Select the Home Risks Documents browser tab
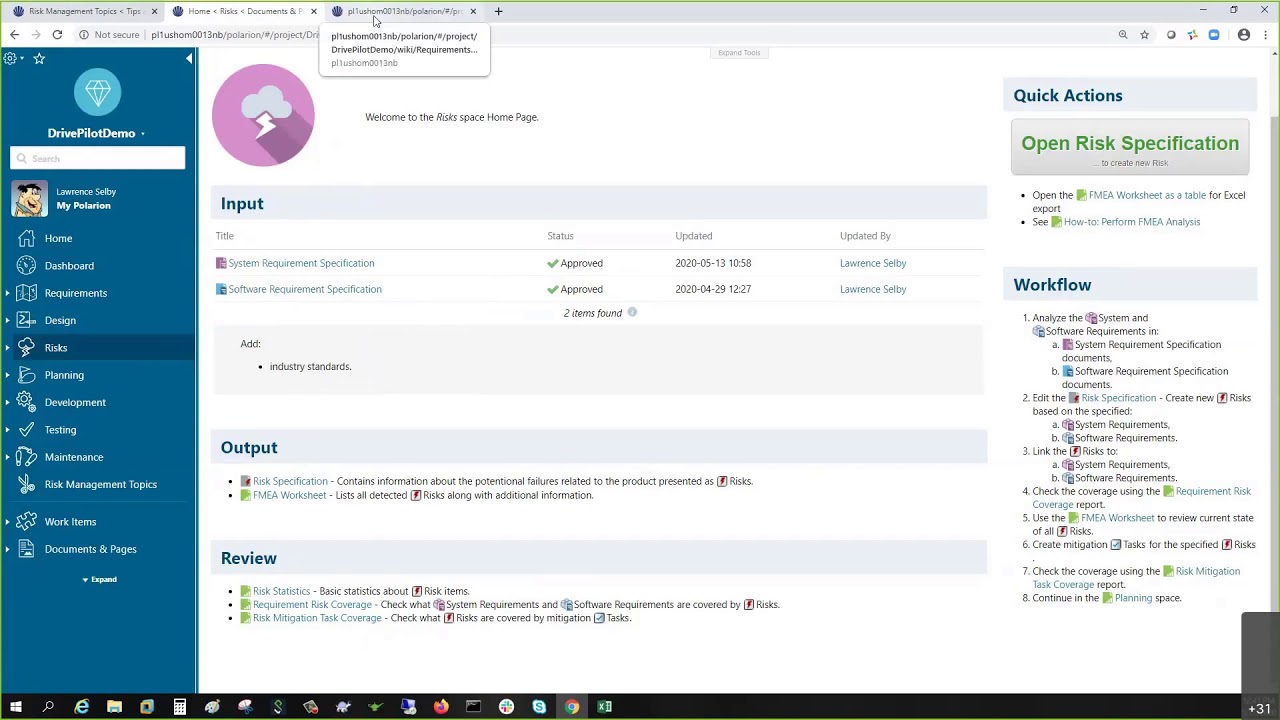The image size is (1280, 720). click(x=245, y=11)
